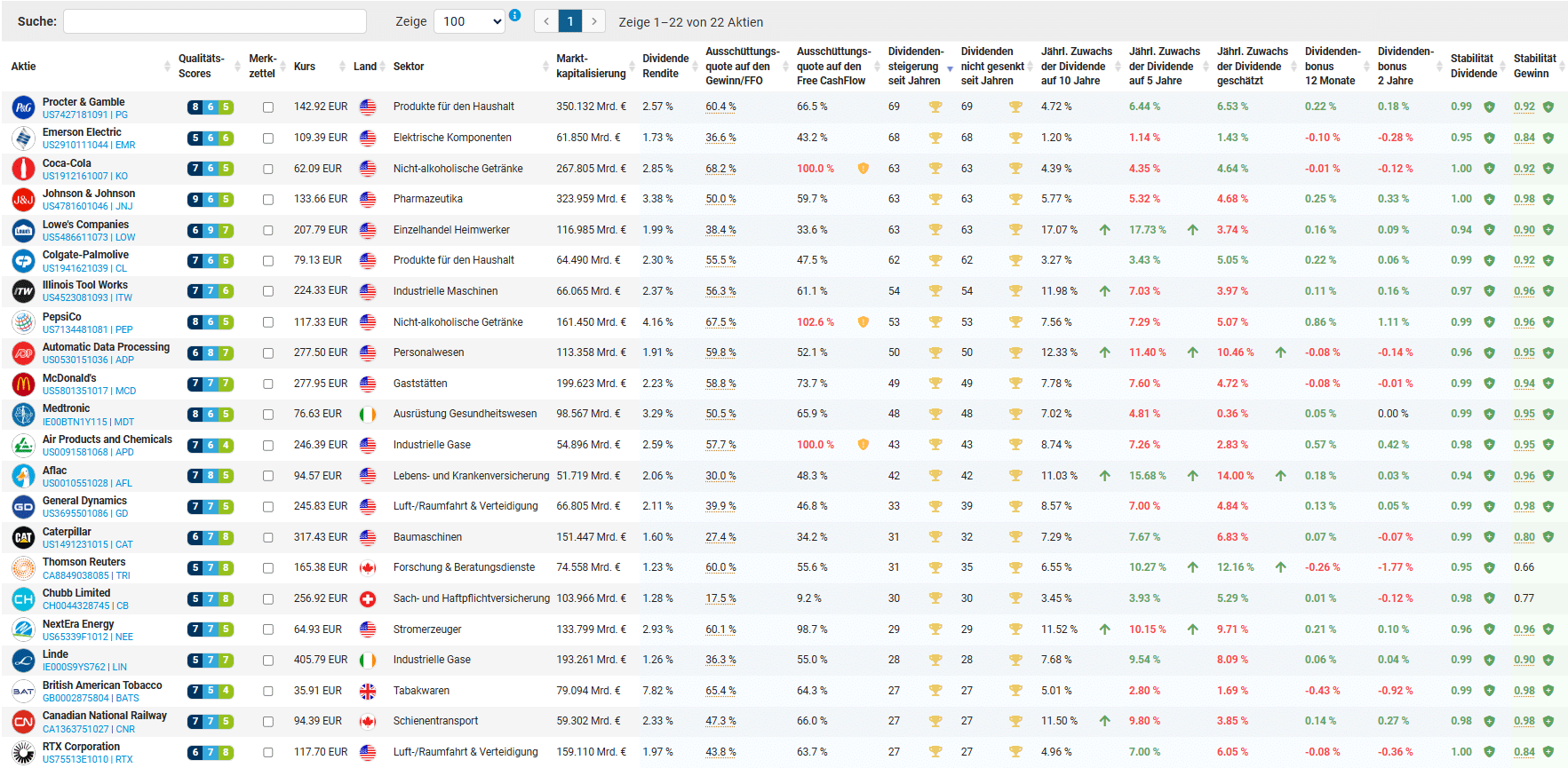This screenshot has height=768, width=1568.
Task: Click the Procter & Gamble company logo
Action: 23,107
